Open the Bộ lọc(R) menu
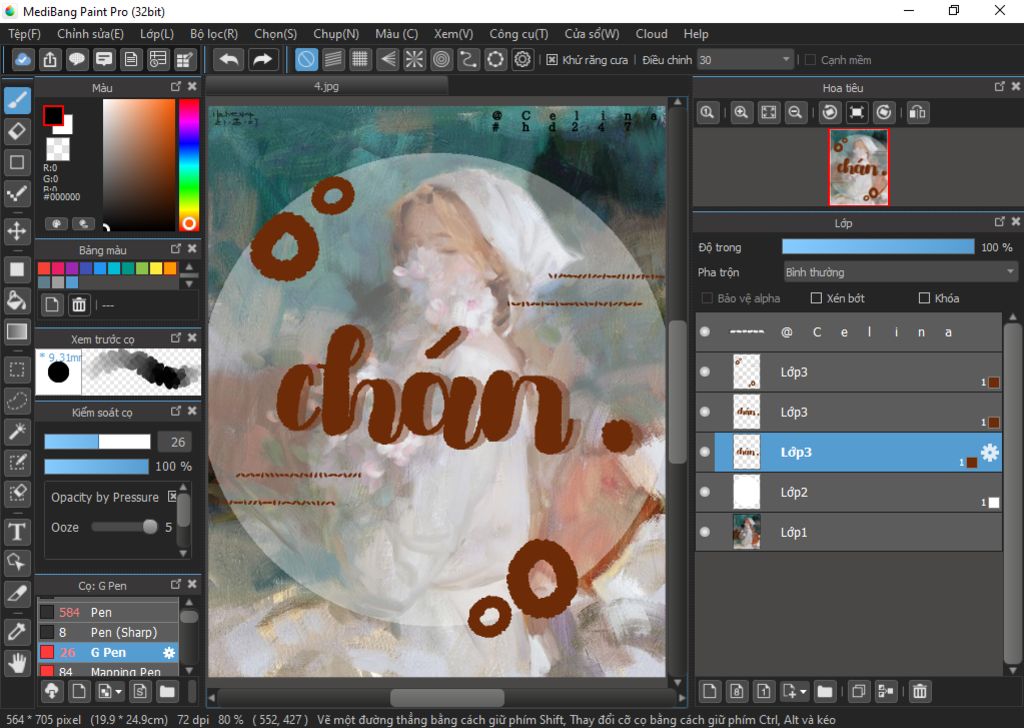This screenshot has height=728, width=1024. click(x=214, y=34)
